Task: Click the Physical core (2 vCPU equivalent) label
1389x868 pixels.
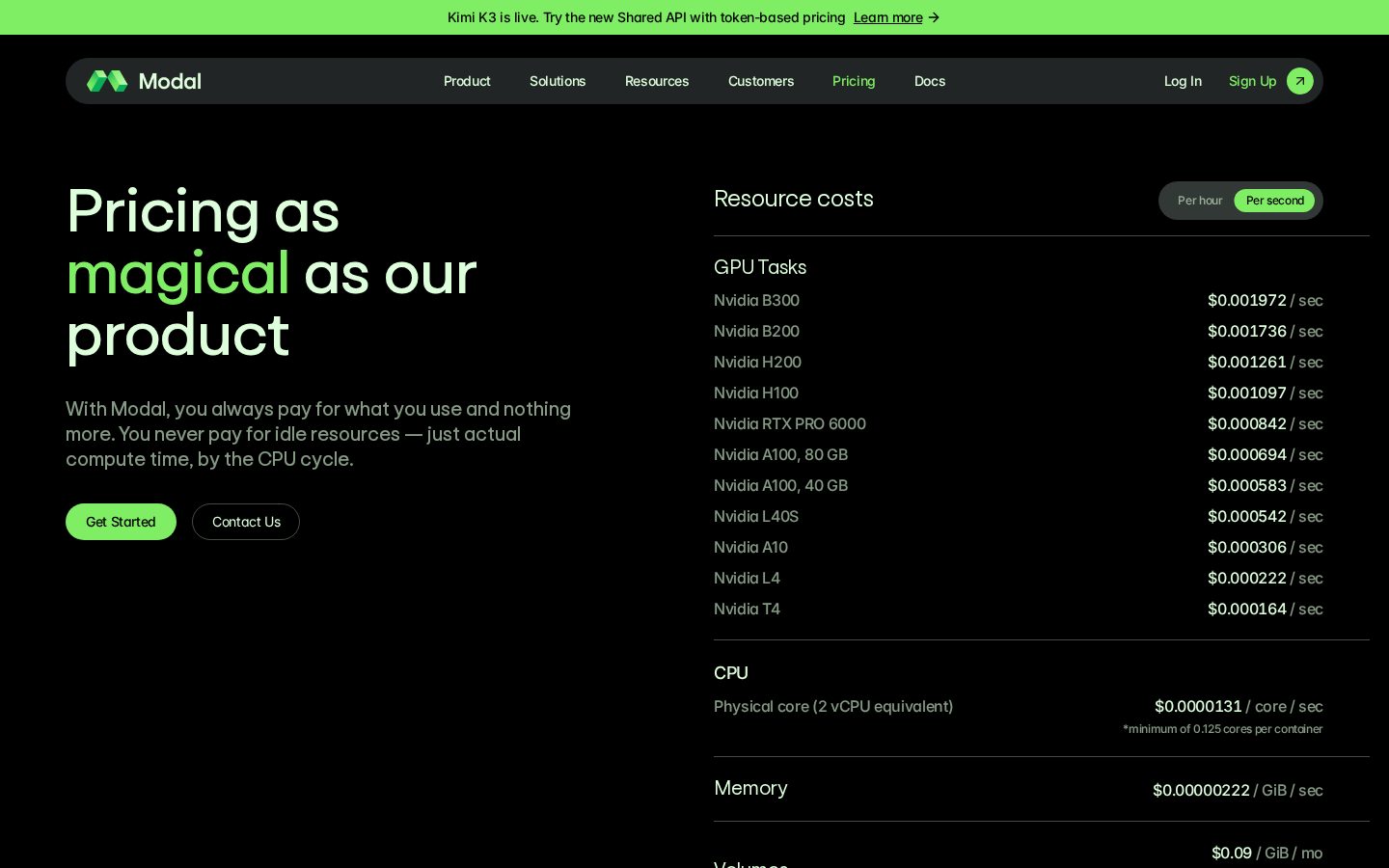Action: [x=833, y=706]
